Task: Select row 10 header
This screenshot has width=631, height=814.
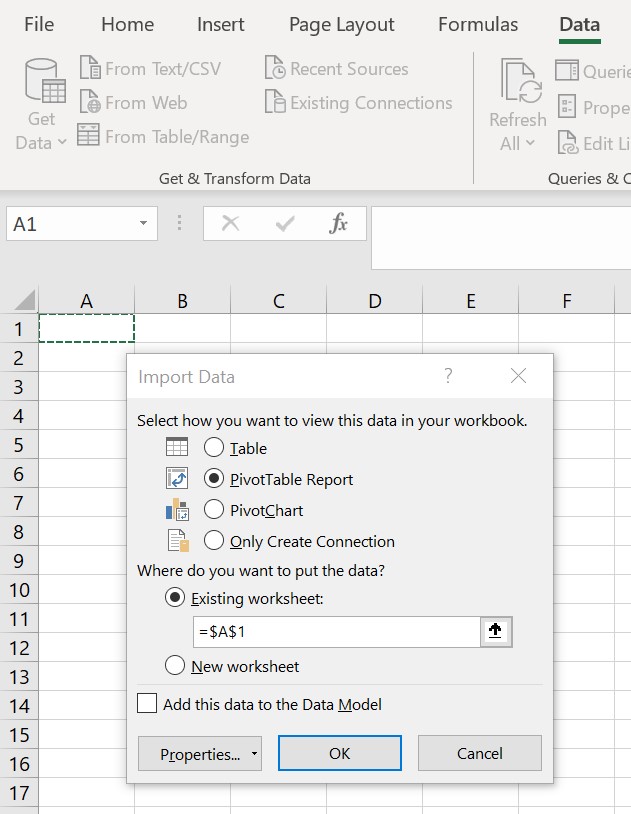Action: coord(19,589)
